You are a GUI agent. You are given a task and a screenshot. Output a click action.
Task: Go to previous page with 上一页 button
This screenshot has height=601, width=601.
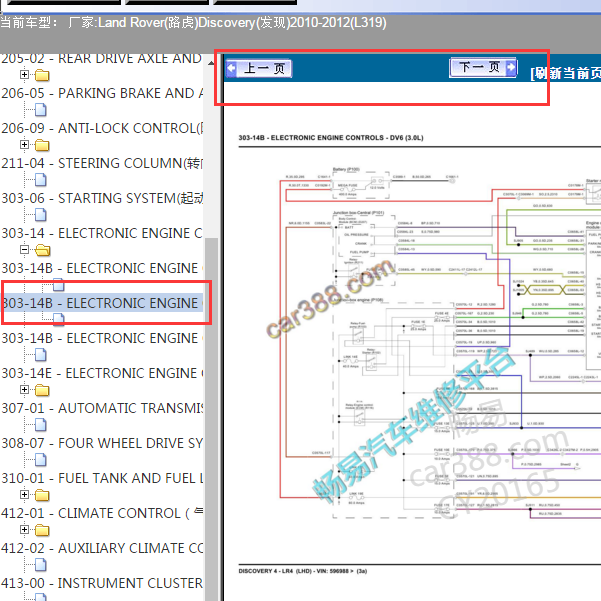[x=258, y=69]
